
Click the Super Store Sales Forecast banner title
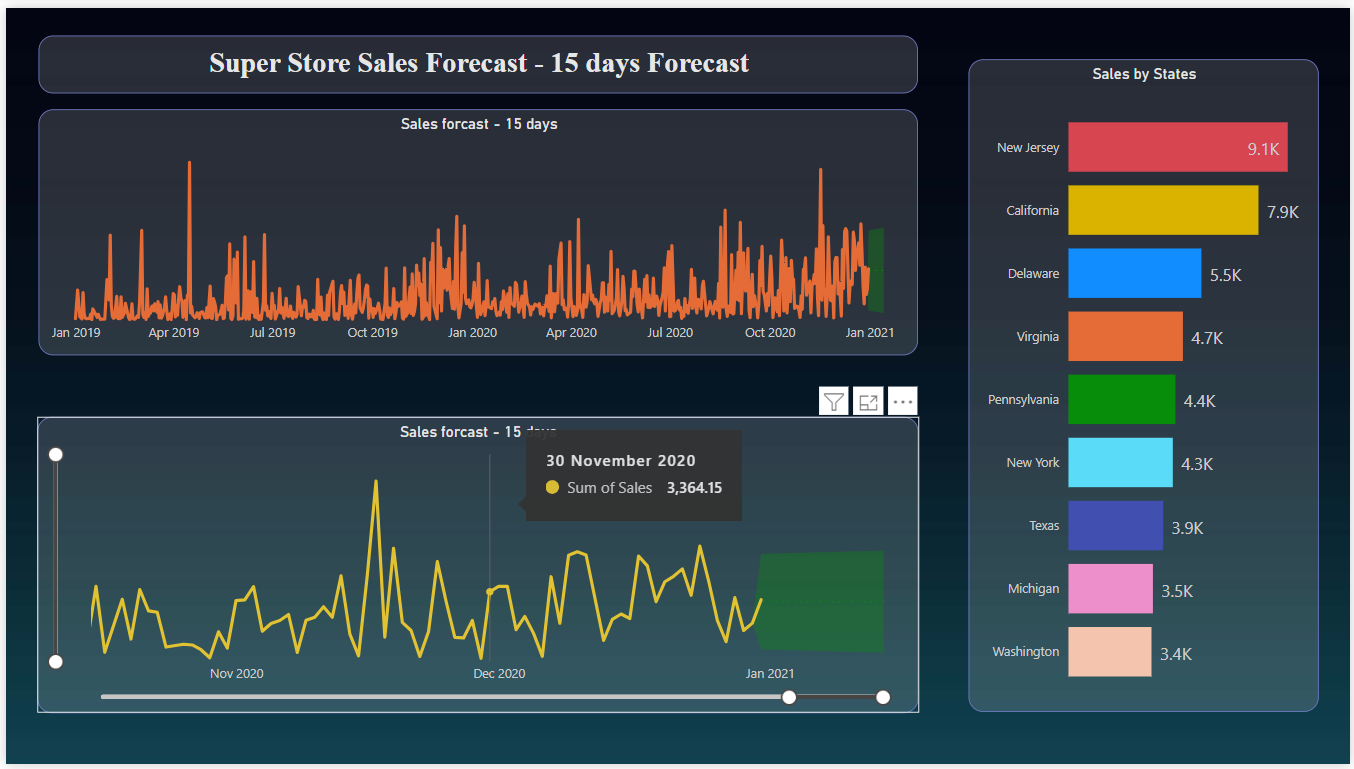coord(478,63)
